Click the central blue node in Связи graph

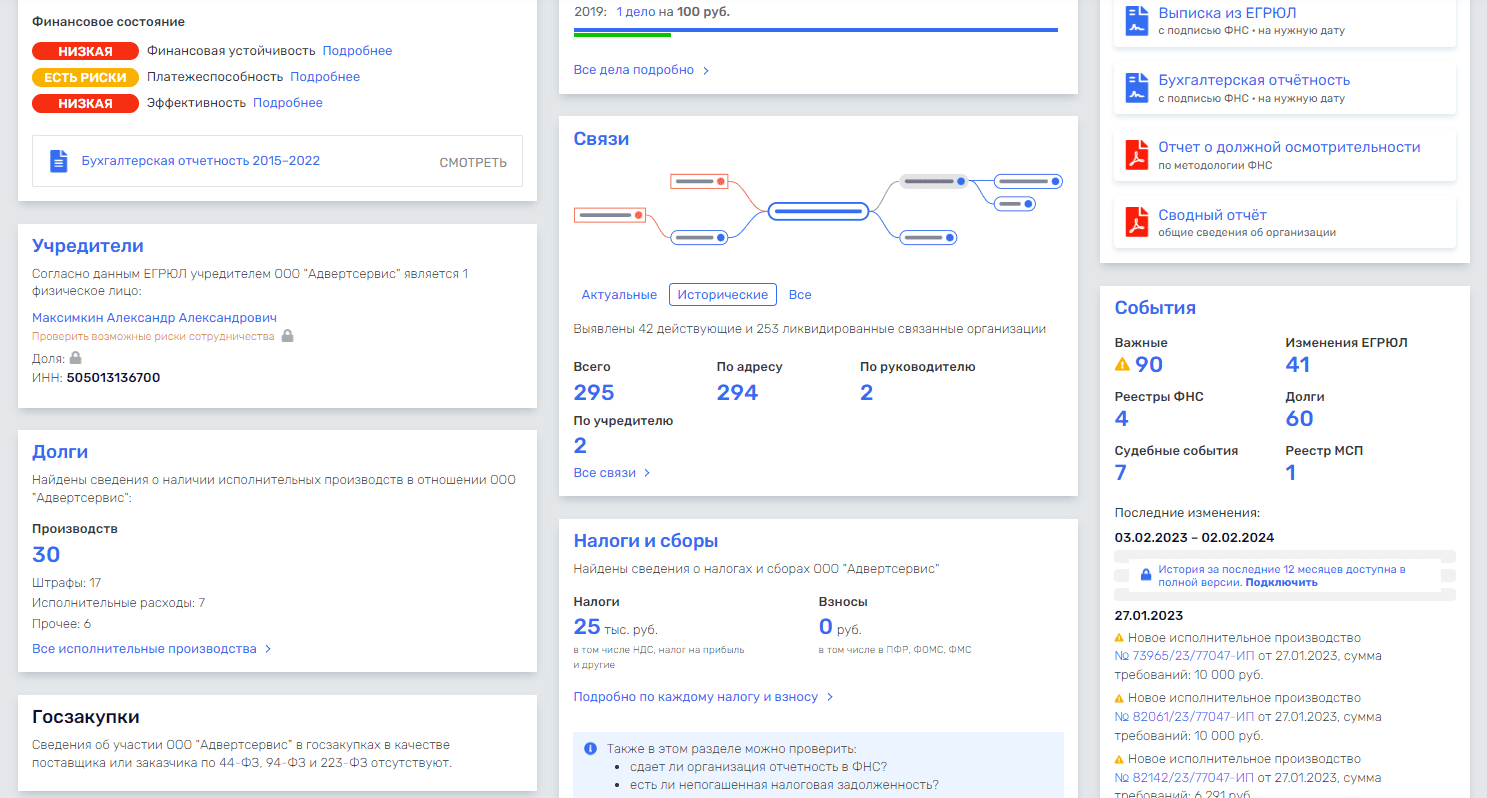818,210
